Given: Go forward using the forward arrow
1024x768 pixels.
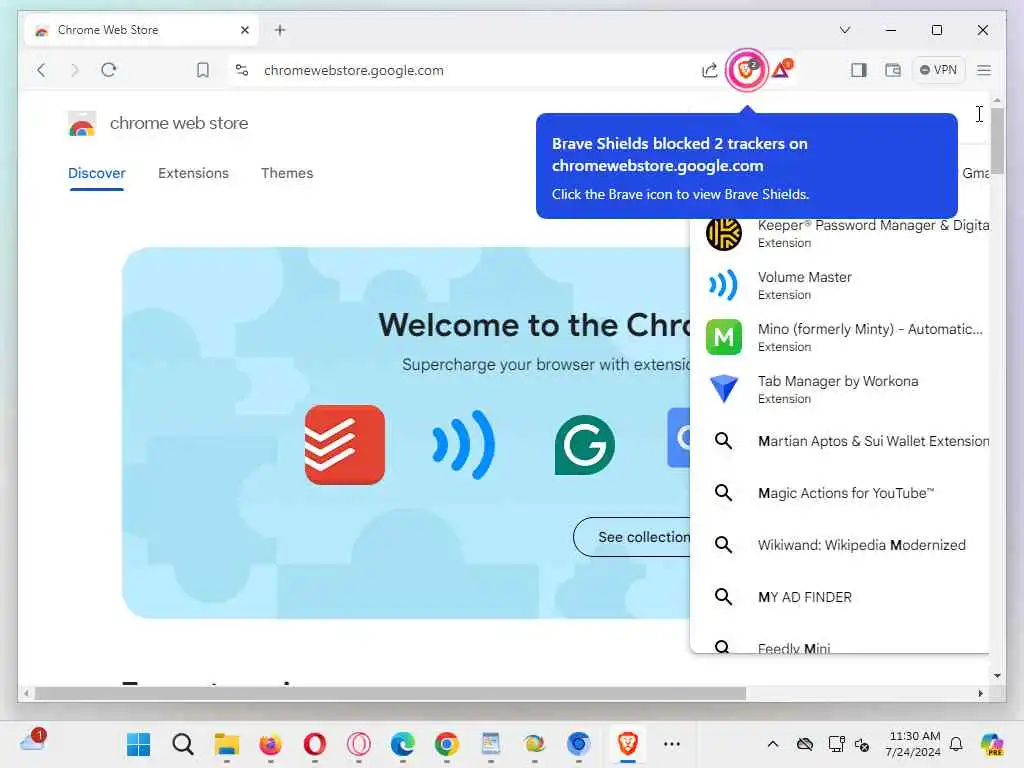Looking at the screenshot, I should click(x=74, y=70).
